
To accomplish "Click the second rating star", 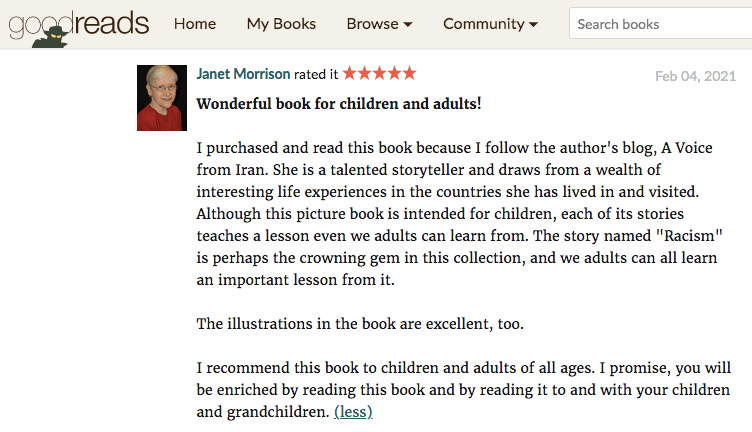I will (365, 73).
